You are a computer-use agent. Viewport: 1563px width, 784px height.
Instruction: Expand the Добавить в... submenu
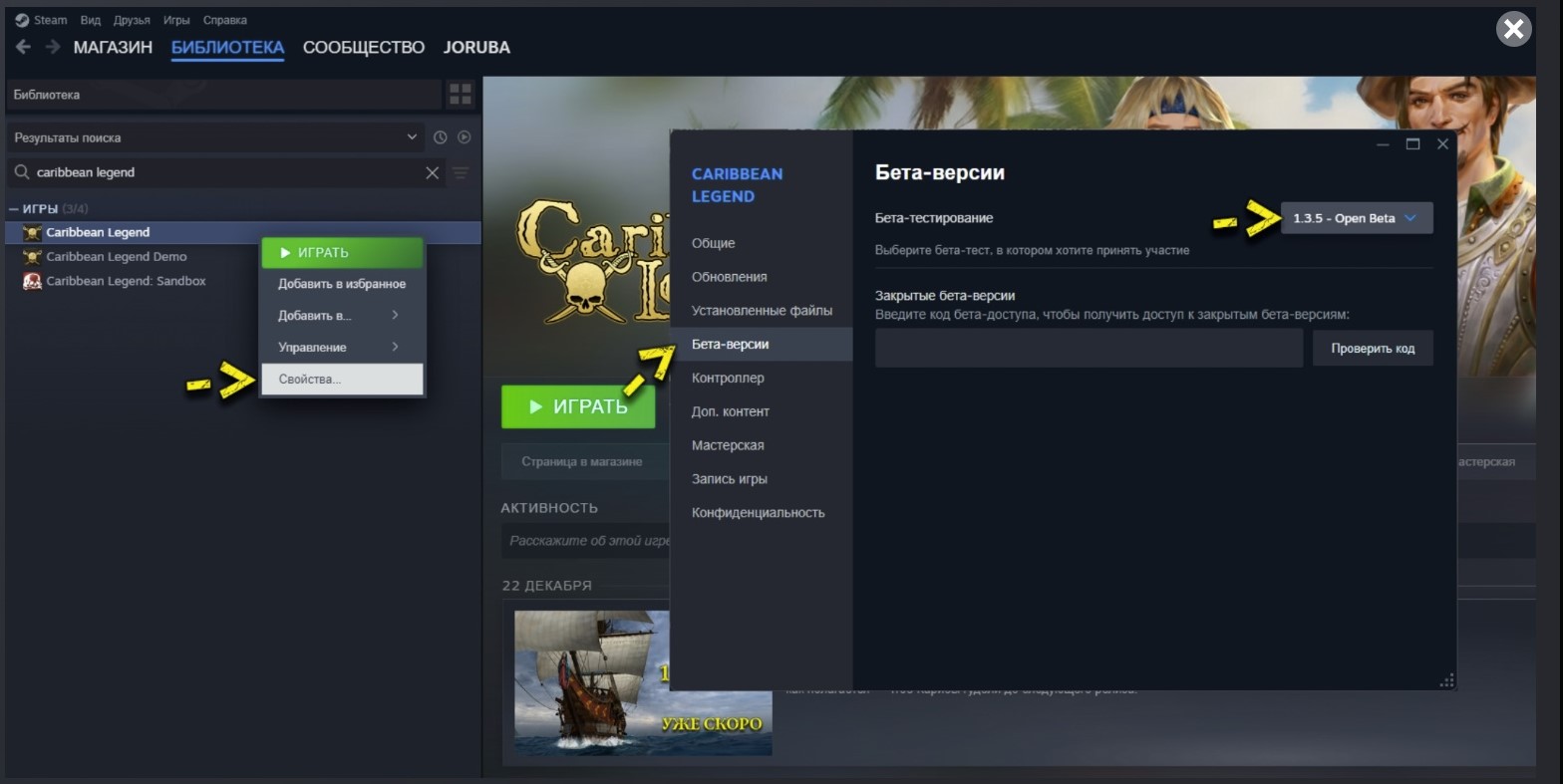tap(342, 316)
